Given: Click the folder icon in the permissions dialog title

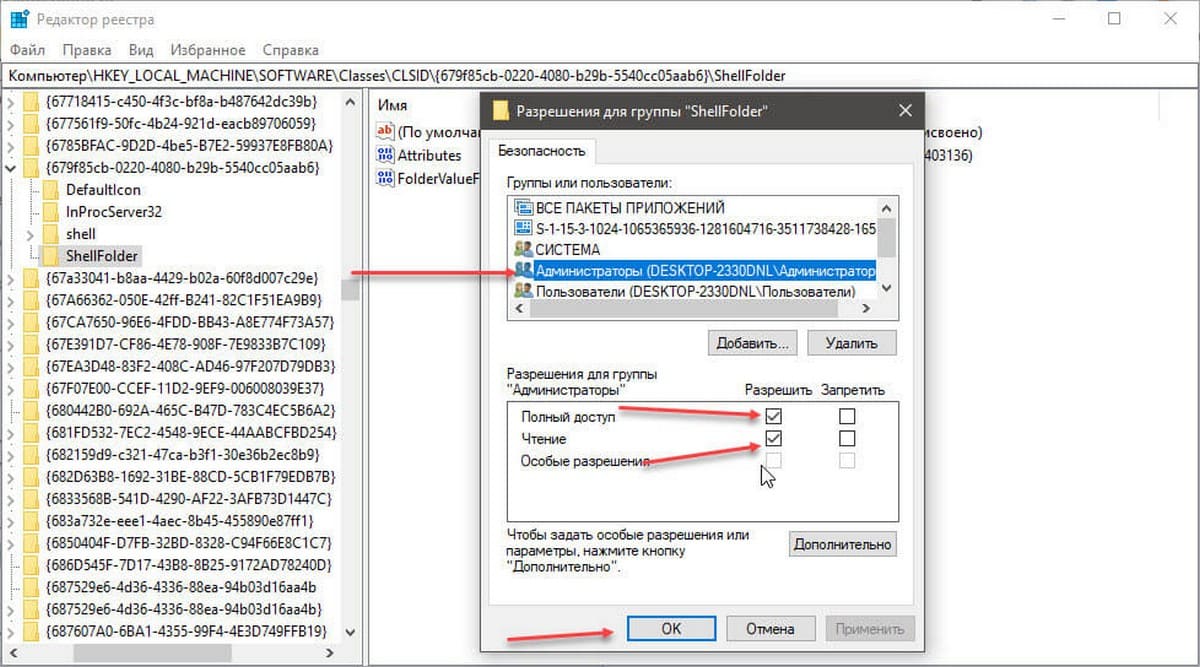Looking at the screenshot, I should coord(502,111).
